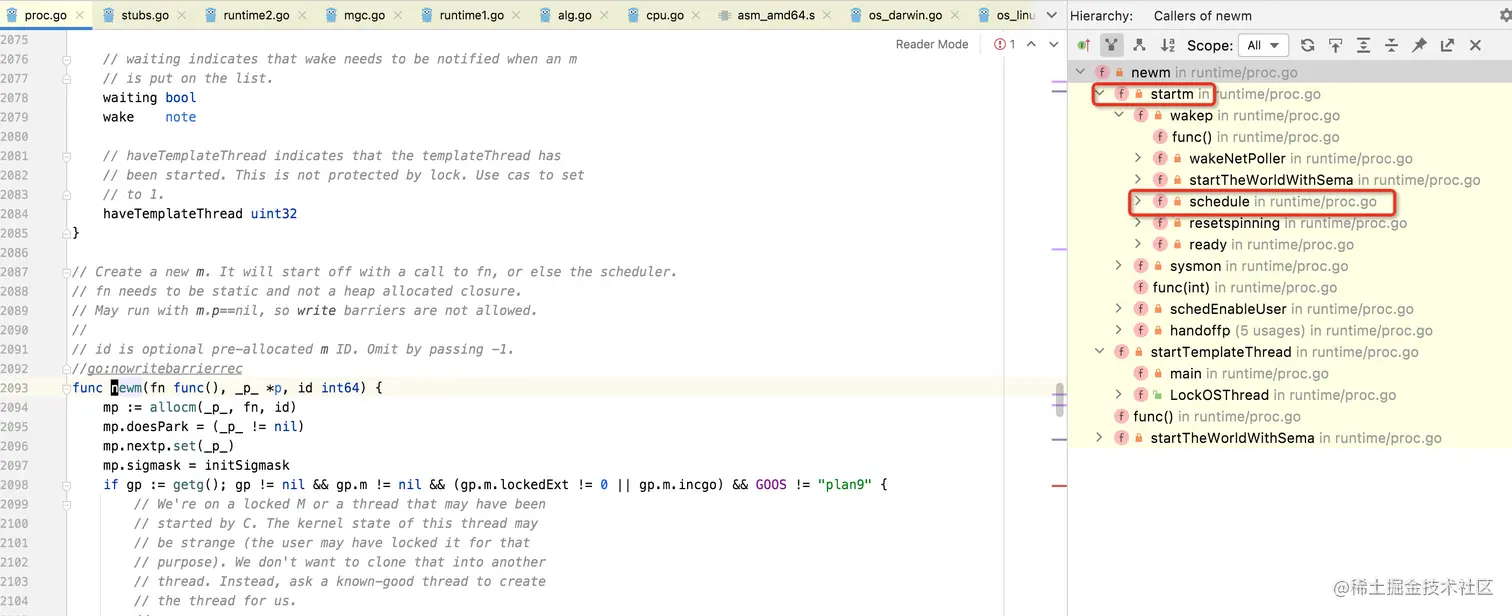The height and width of the screenshot is (616, 1512).
Task: Collapse the startm node
Action: pyautogui.click(x=1100, y=94)
